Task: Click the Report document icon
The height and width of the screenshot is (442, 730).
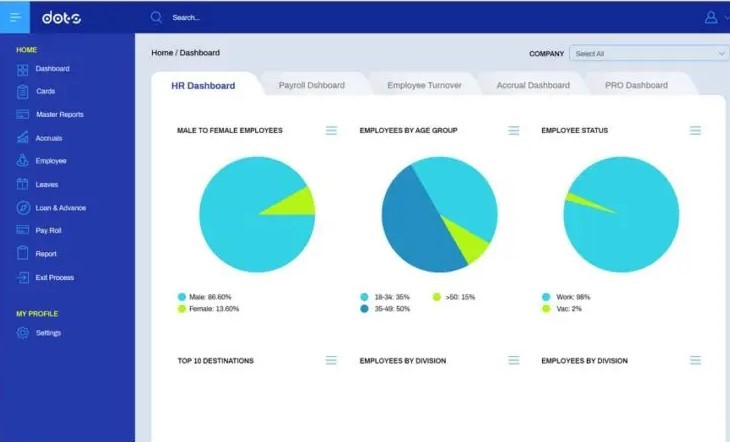Action: tap(22, 253)
